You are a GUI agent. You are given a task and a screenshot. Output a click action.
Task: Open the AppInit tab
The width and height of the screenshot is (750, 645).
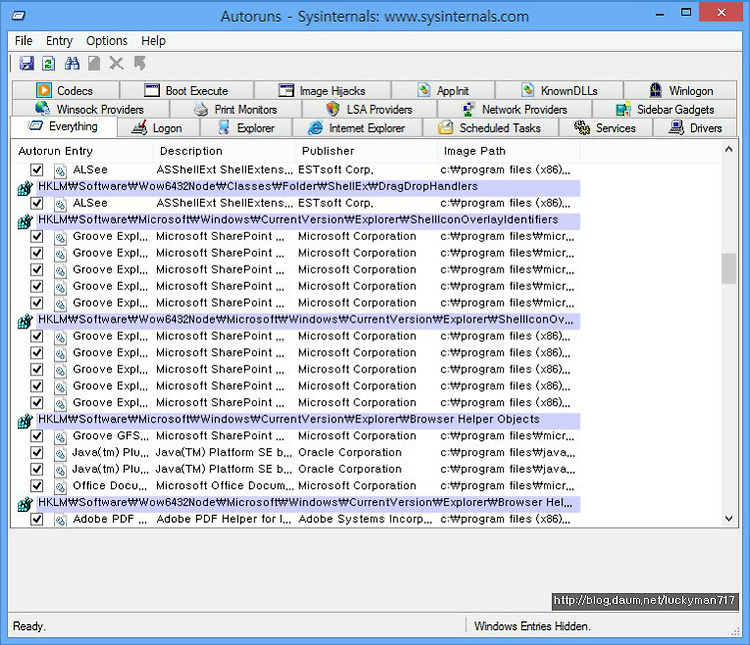pyautogui.click(x=443, y=90)
